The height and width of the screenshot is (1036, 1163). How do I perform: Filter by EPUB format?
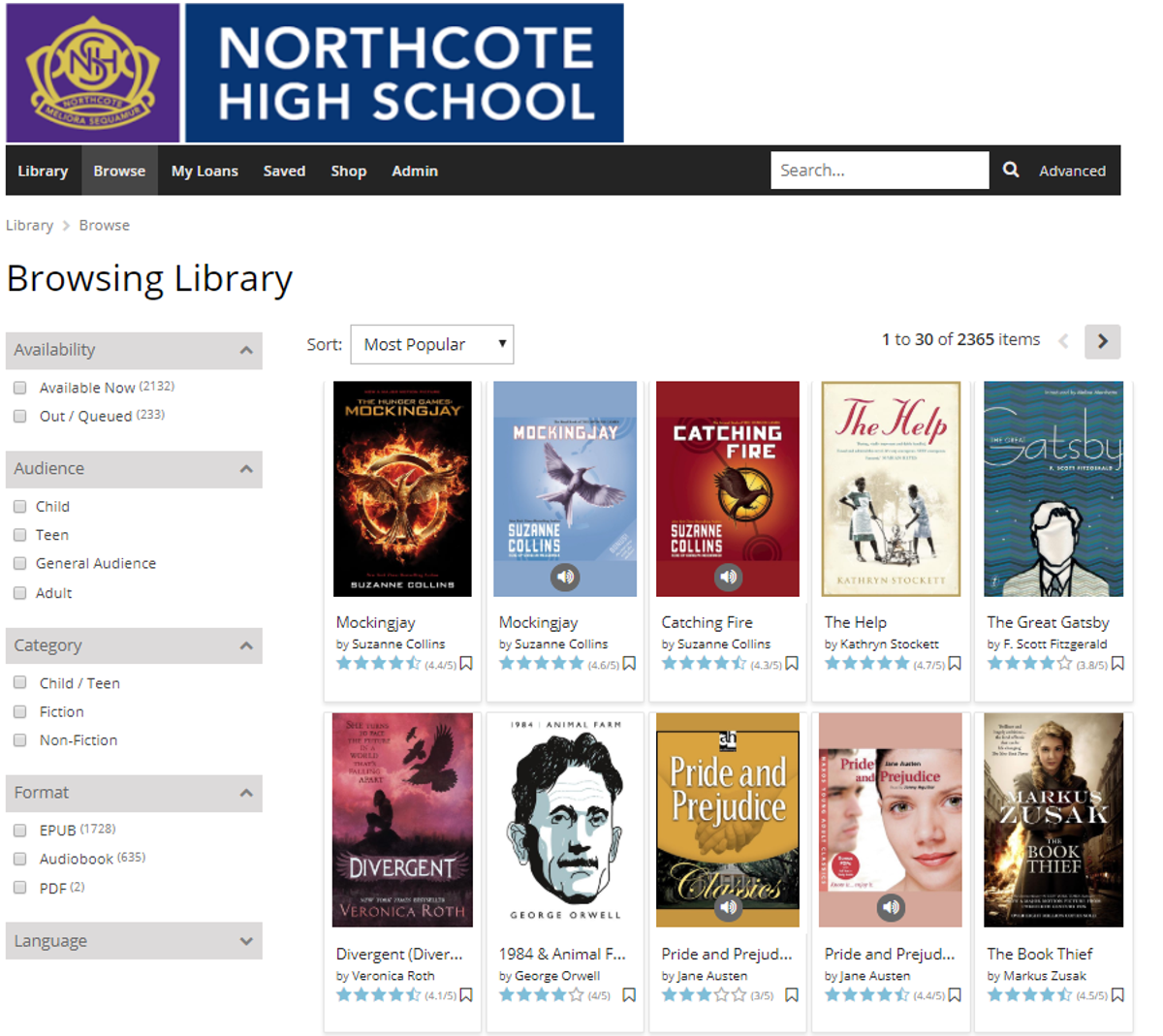click(x=19, y=830)
